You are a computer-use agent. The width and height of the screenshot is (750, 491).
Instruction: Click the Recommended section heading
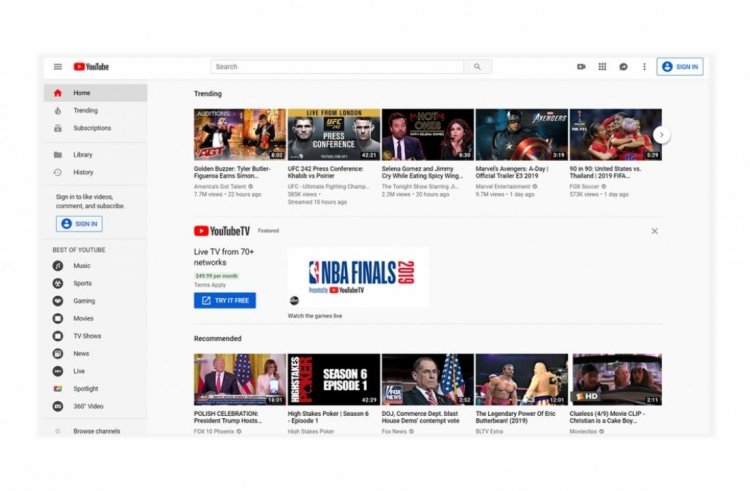pyautogui.click(x=218, y=338)
